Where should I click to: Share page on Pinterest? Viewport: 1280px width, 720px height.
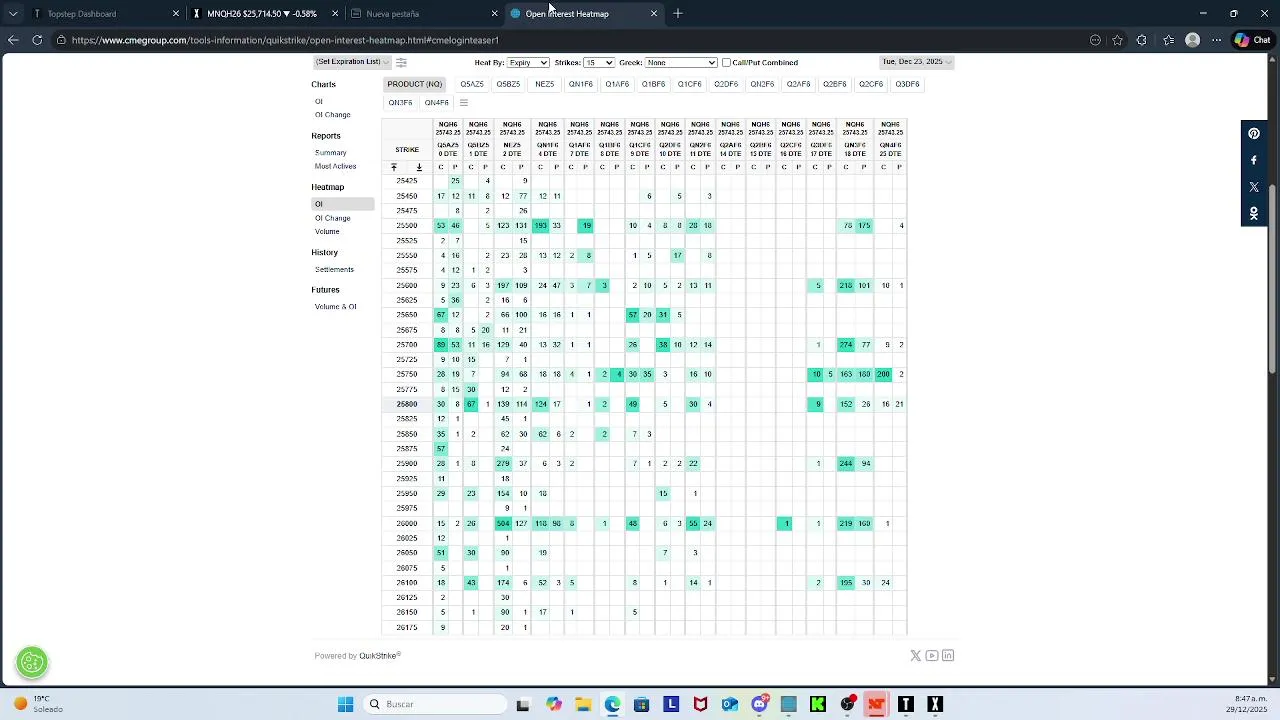point(1254,133)
